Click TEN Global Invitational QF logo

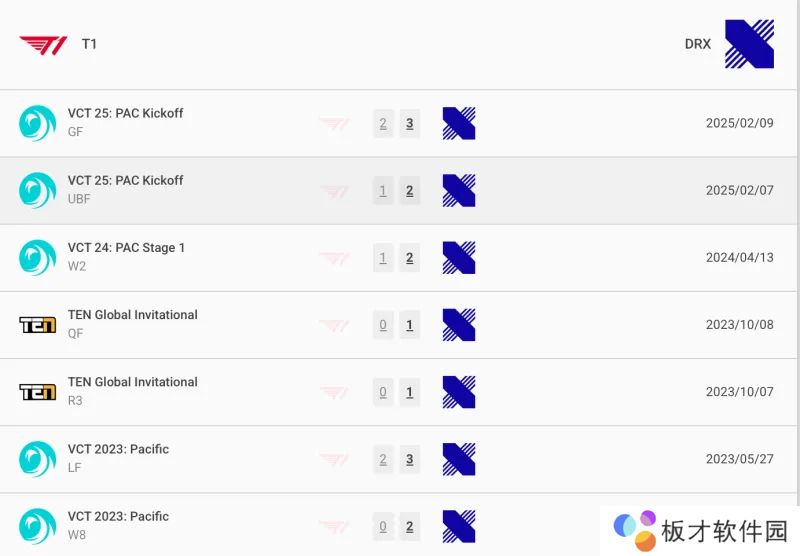[38, 325]
